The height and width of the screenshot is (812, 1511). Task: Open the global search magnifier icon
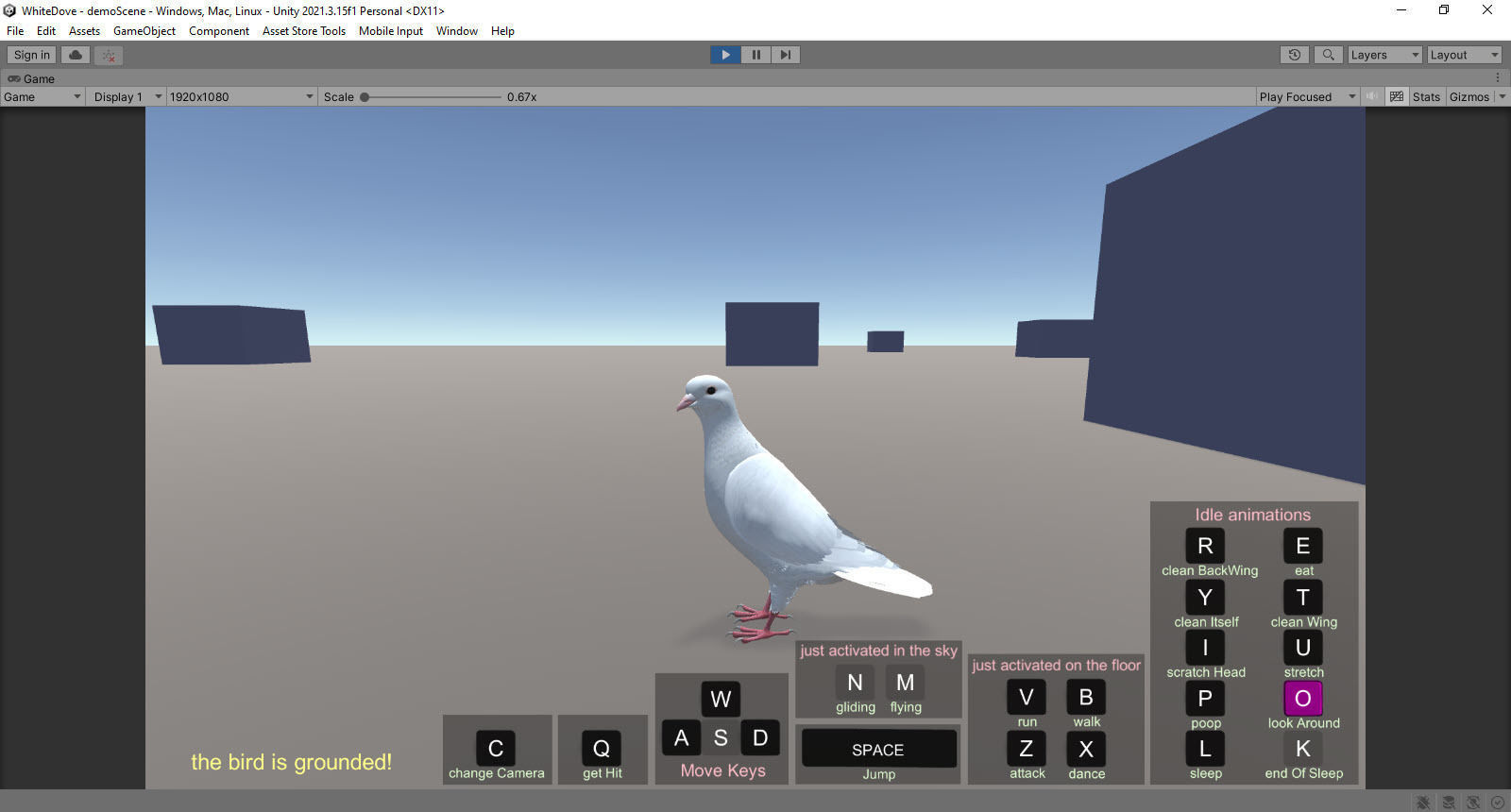coord(1328,55)
